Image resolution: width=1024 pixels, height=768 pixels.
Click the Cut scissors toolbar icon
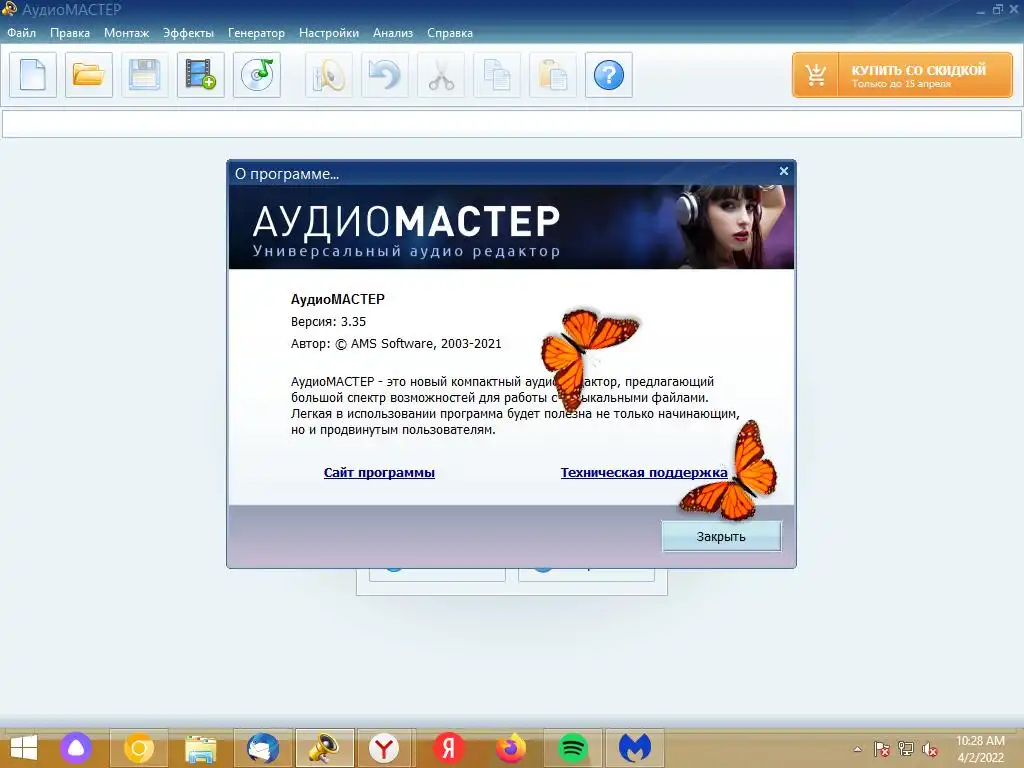(441, 75)
